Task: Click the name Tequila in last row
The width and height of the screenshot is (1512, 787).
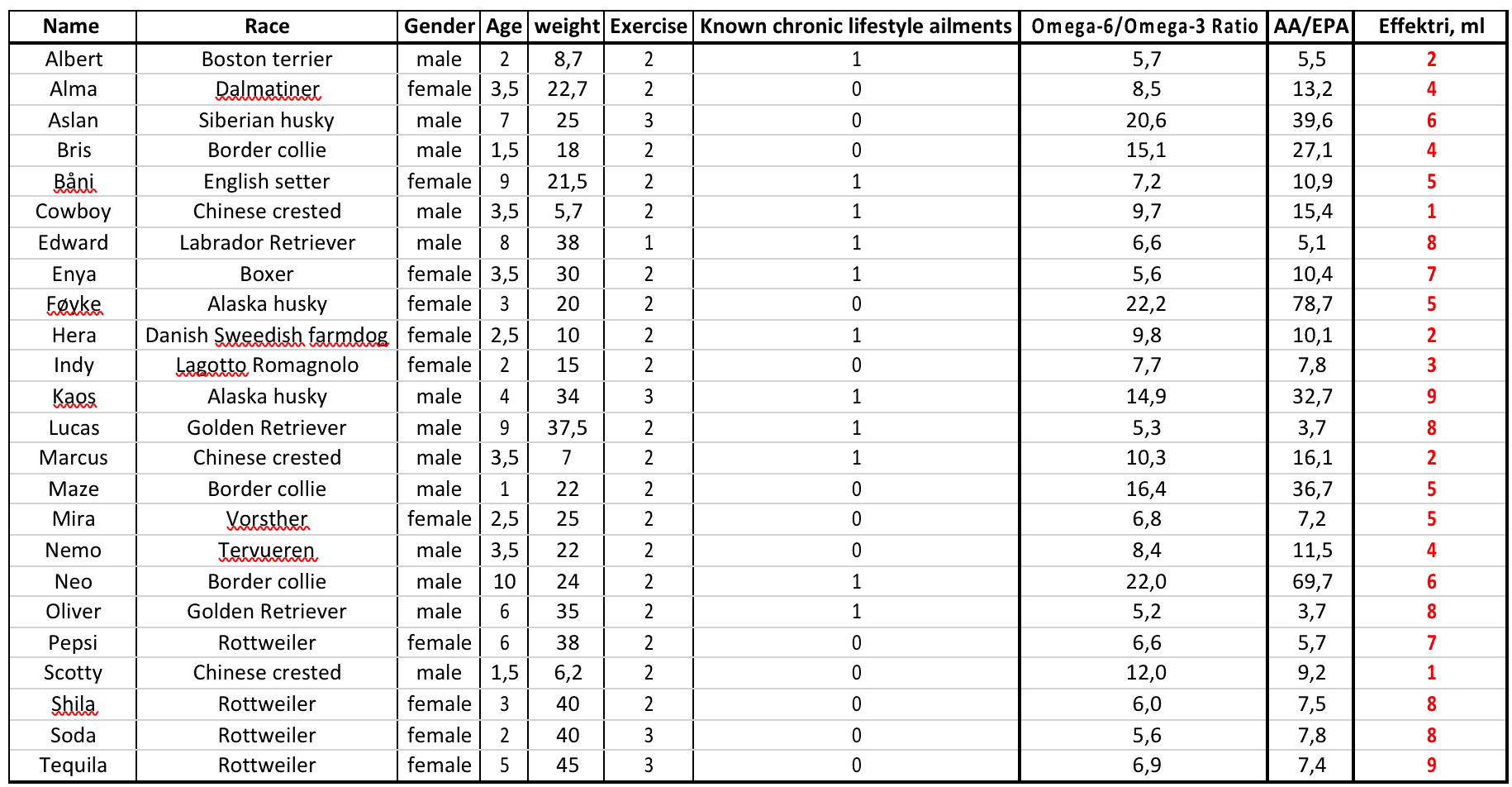Action: click(x=74, y=766)
